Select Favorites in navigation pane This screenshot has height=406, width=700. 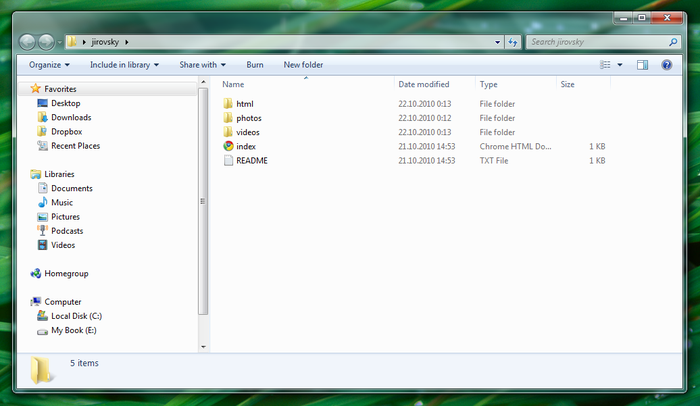60,89
